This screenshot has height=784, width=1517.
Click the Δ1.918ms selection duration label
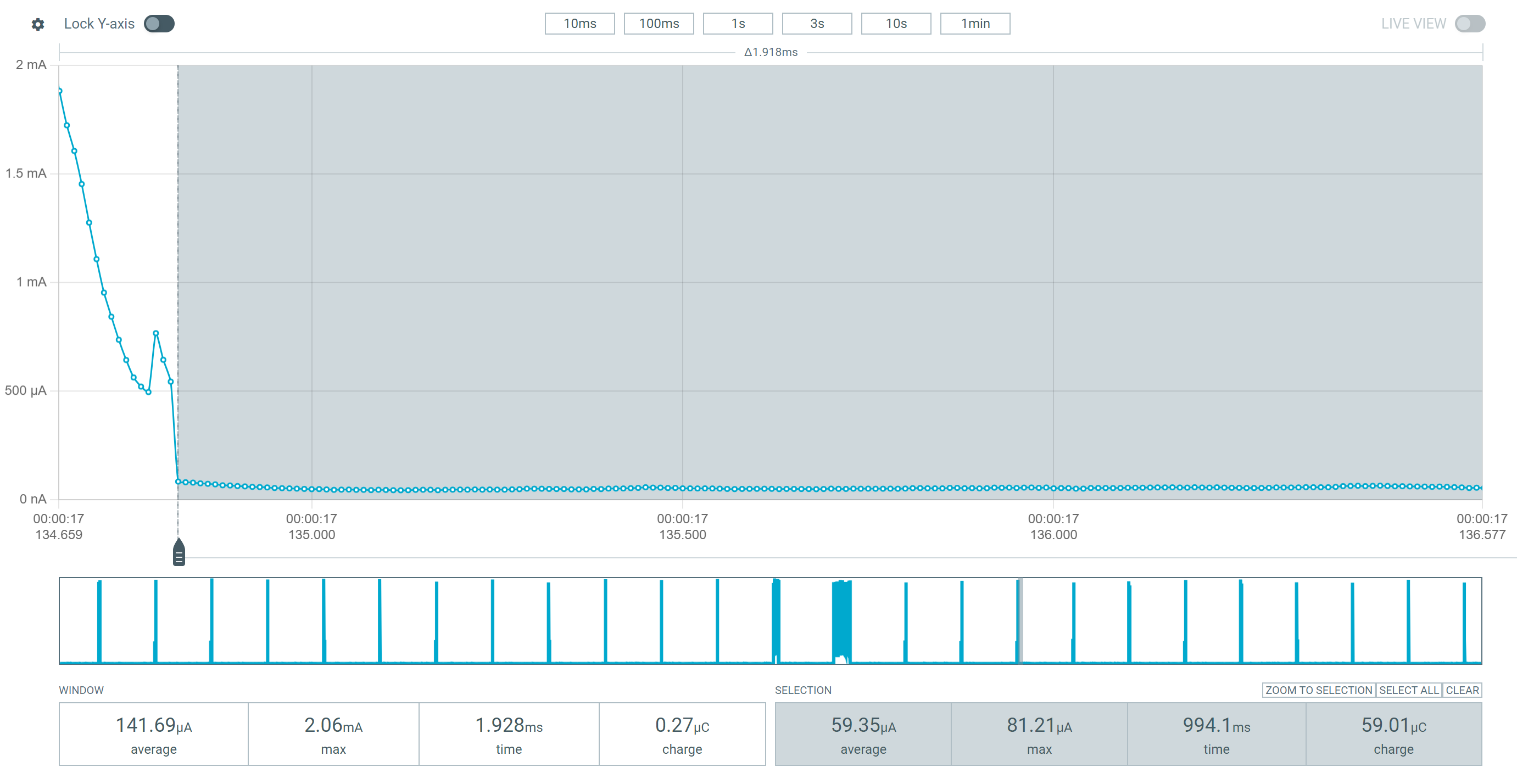pyautogui.click(x=771, y=52)
